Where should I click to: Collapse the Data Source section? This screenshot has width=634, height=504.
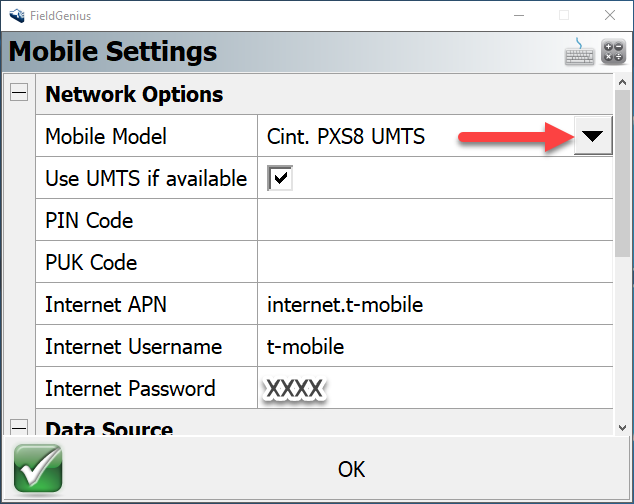click(19, 428)
